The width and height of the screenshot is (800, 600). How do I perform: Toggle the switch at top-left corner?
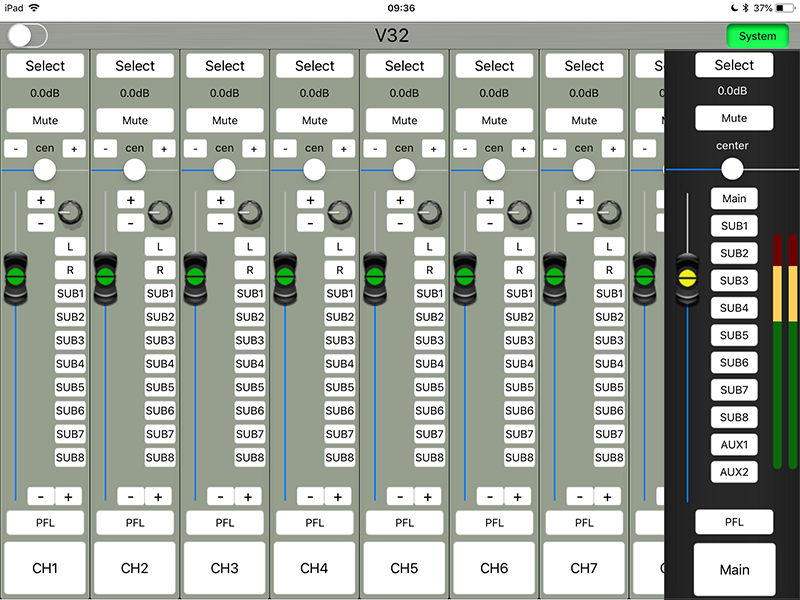(x=27, y=35)
